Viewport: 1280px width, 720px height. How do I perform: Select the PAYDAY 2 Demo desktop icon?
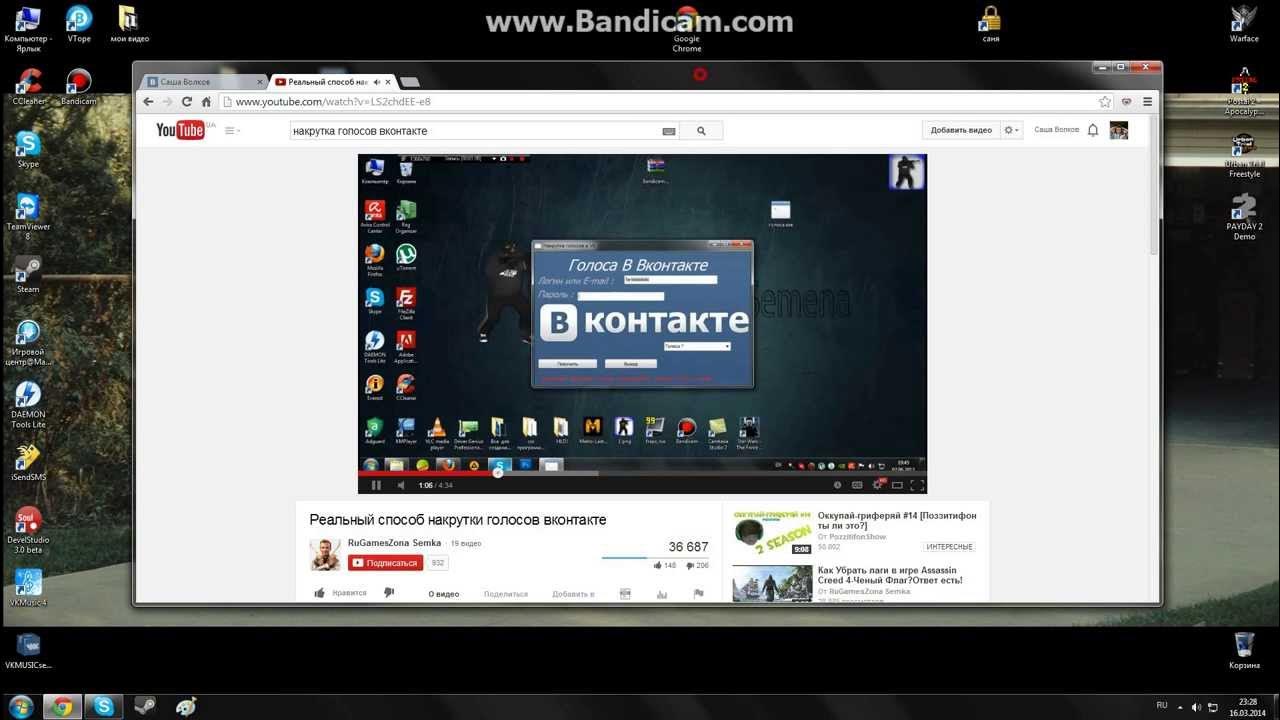pos(1244,217)
